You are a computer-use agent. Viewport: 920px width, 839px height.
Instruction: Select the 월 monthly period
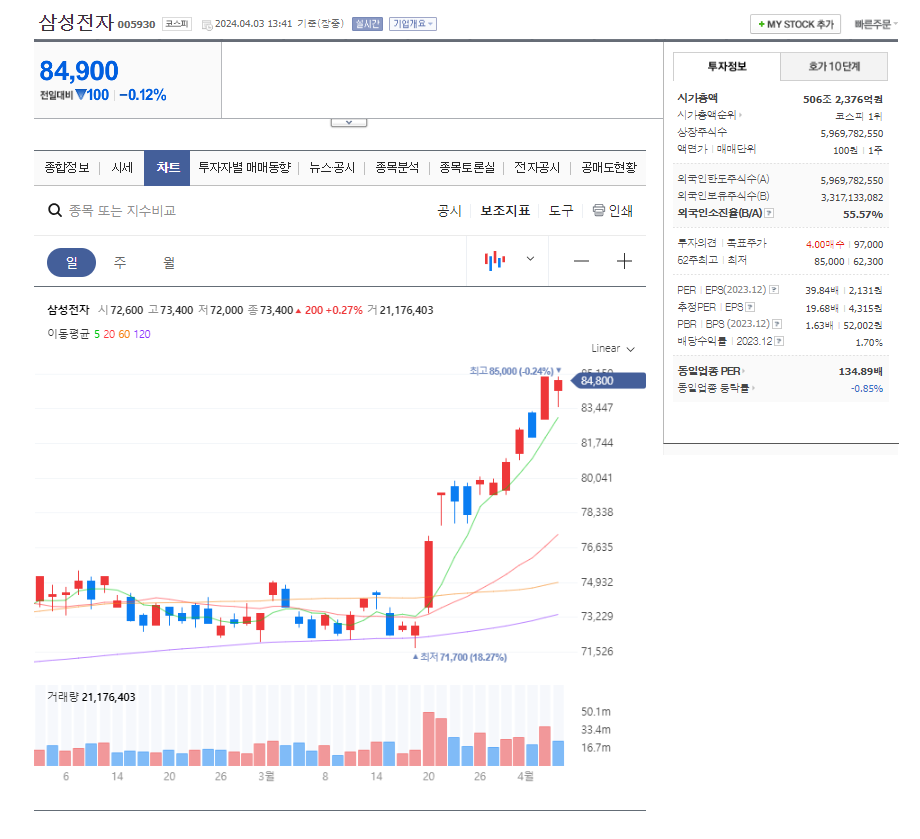pos(169,262)
